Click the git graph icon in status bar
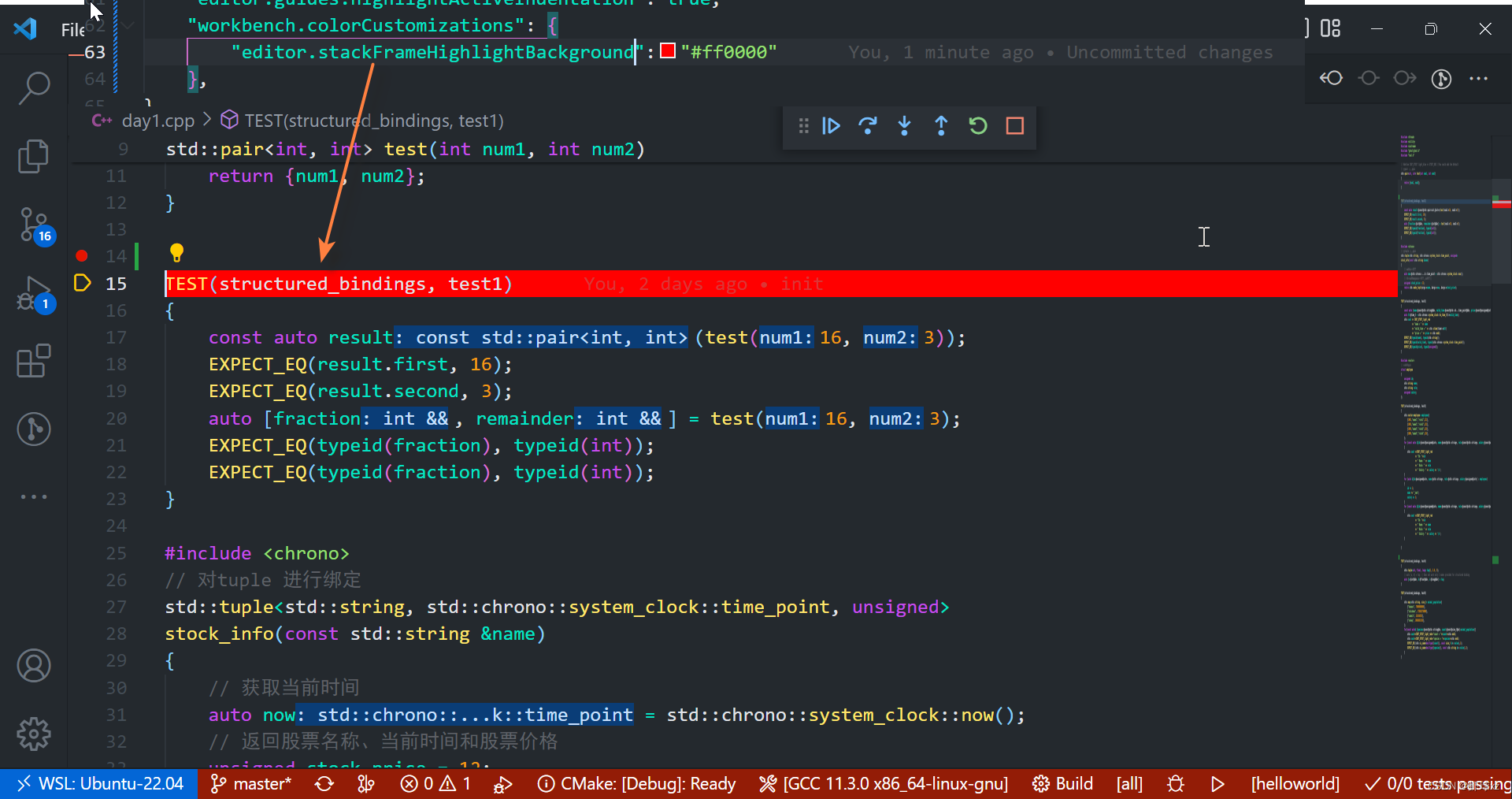 coord(366,784)
